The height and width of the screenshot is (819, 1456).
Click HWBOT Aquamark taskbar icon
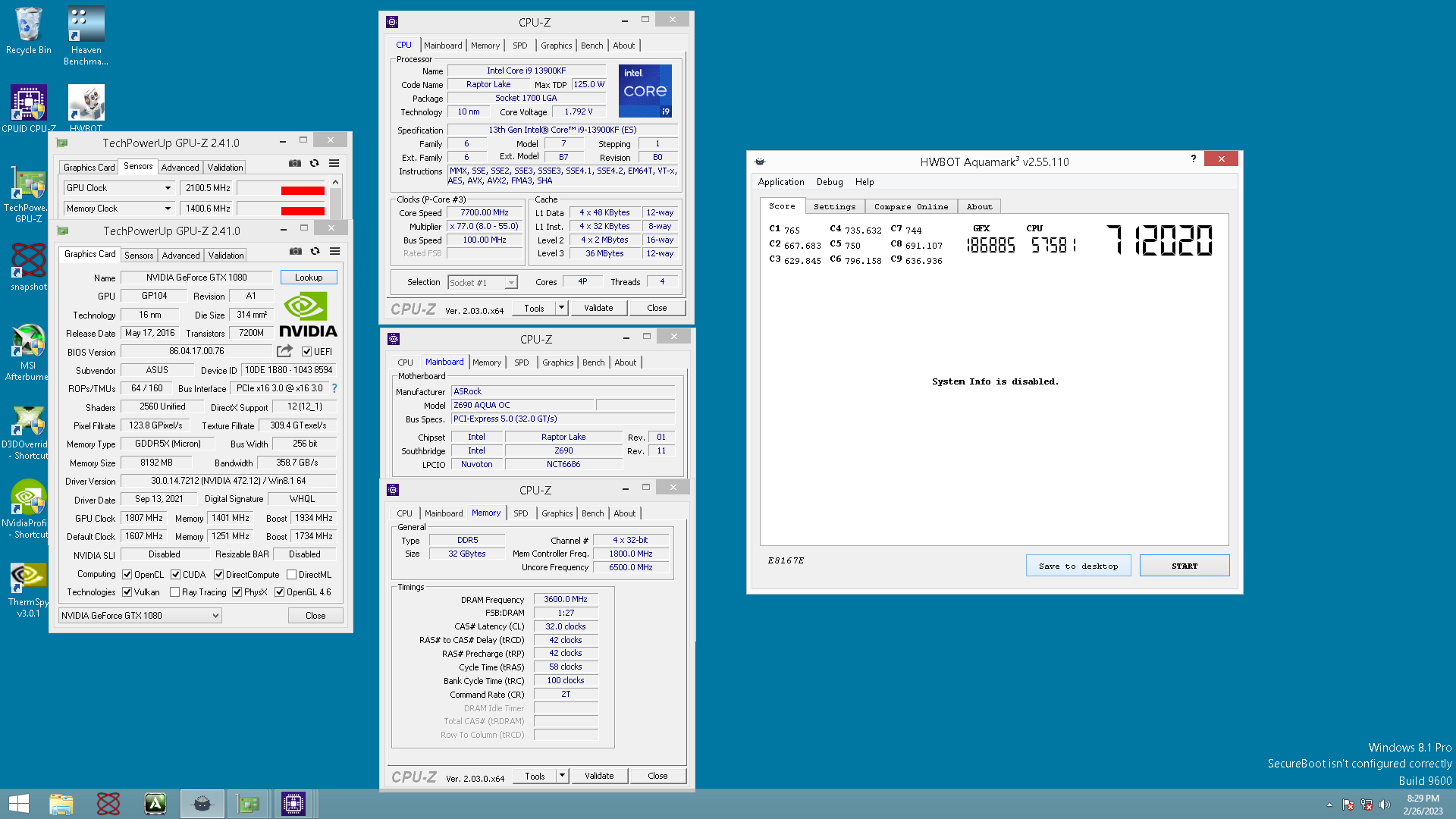(202, 804)
